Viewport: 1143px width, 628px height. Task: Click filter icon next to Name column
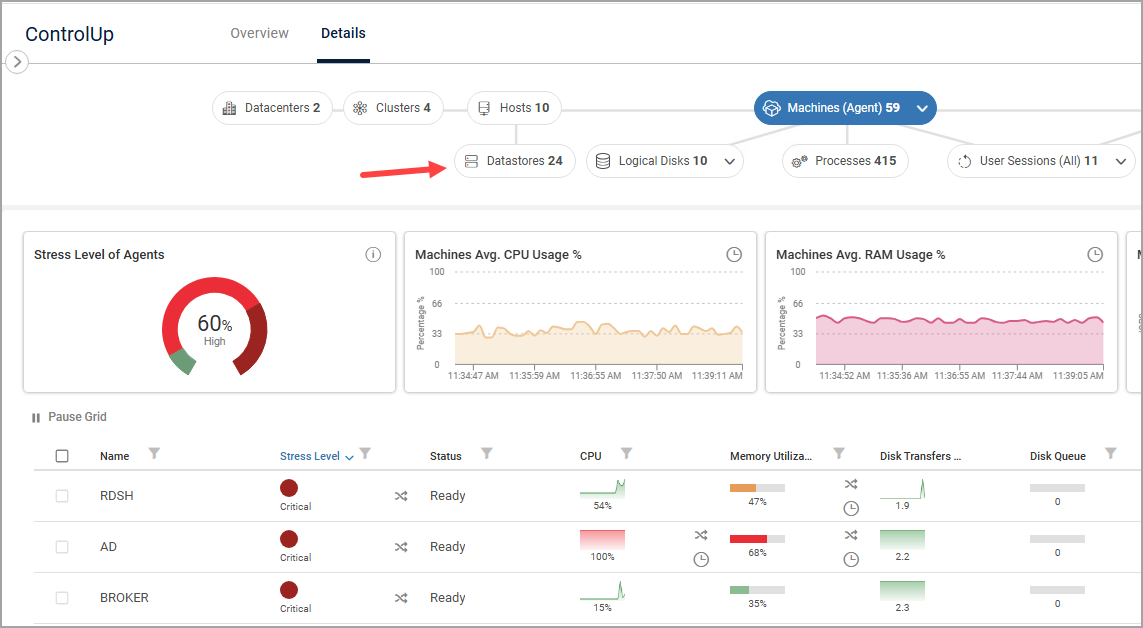click(x=154, y=454)
